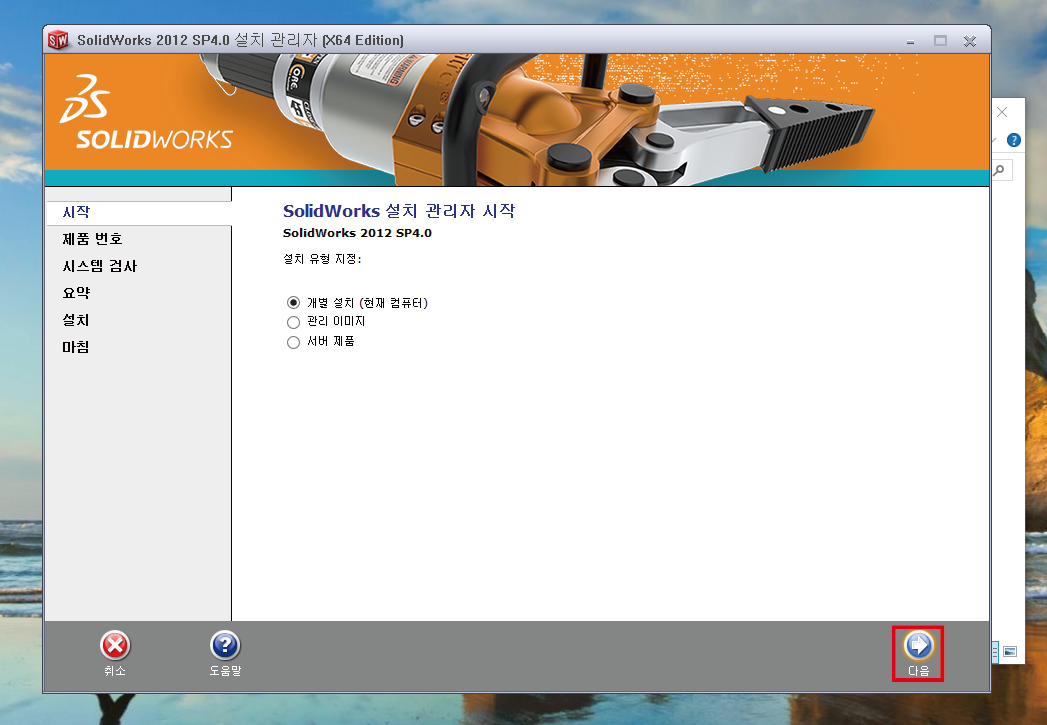Close the background window with its X
1047x725 pixels.
(1002, 112)
